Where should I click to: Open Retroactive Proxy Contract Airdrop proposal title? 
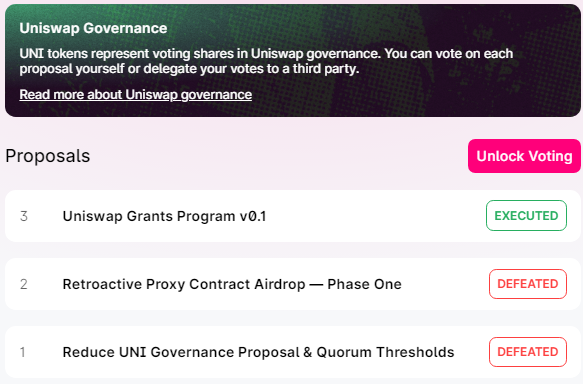click(232, 284)
